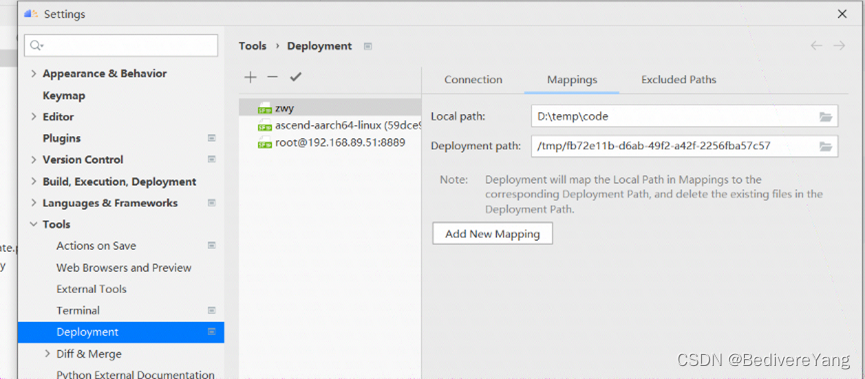865x379 pixels.
Task: Add a new deployment server with plus icon
Action: [250, 77]
